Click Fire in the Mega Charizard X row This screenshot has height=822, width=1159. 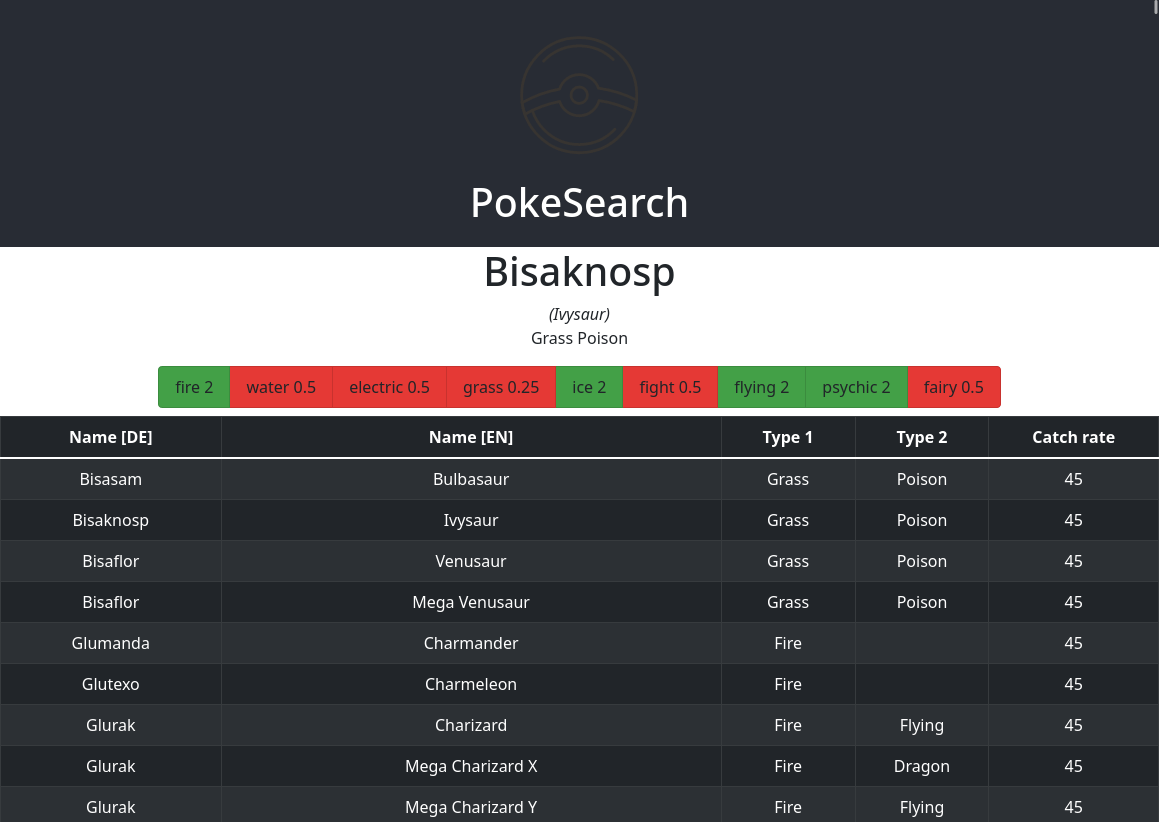[x=788, y=767]
